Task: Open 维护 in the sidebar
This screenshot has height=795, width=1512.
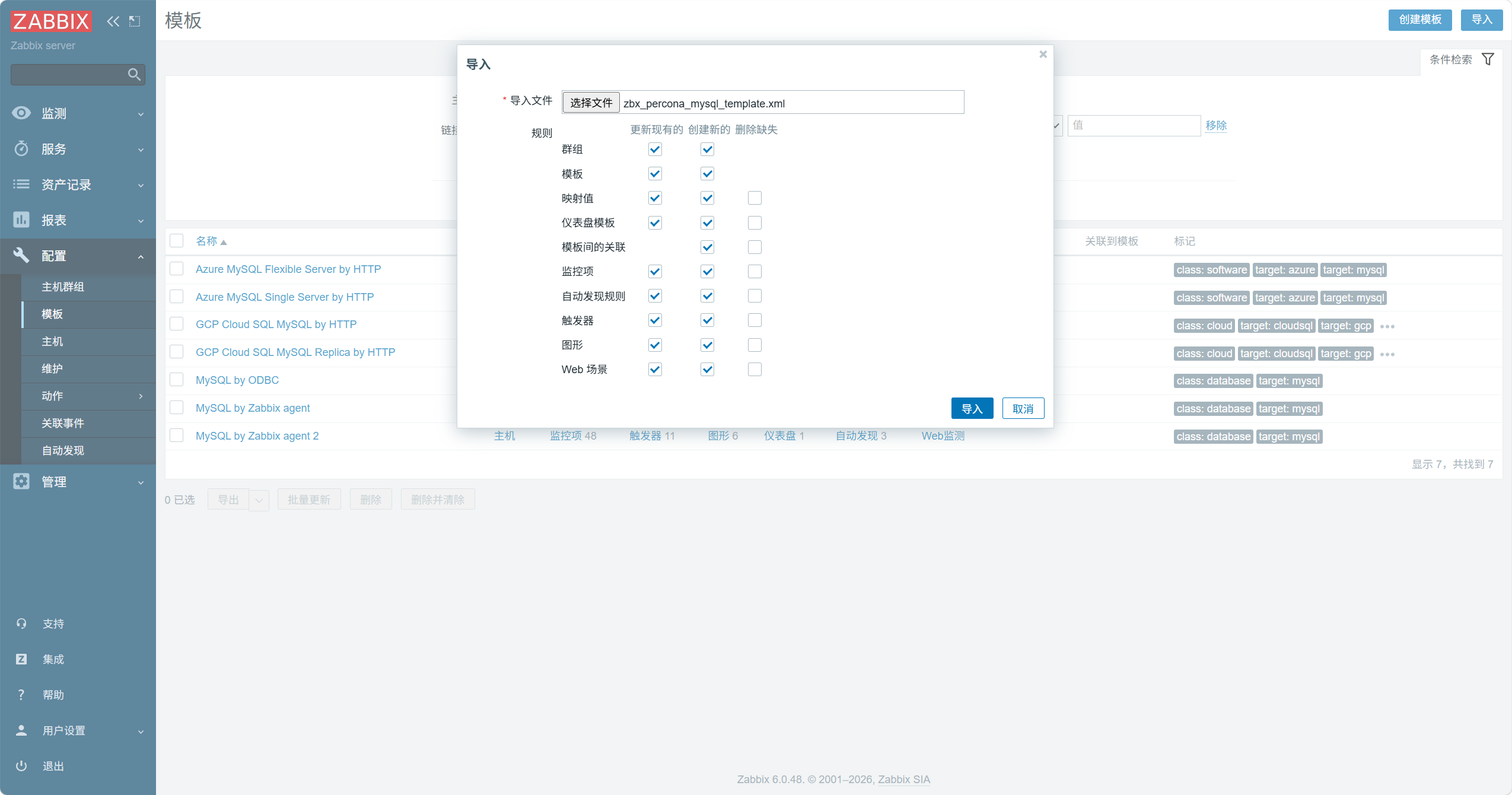Action: pyautogui.click(x=89, y=369)
